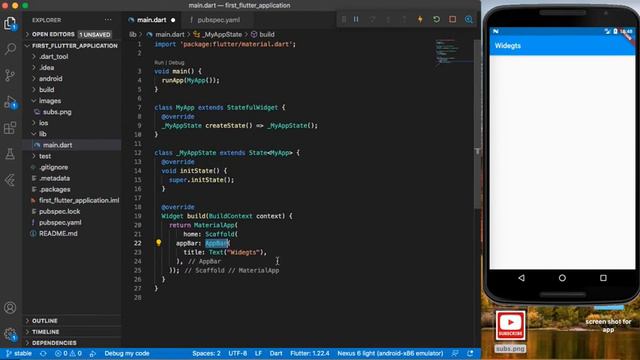Screen dimensions: 640x360
Task: Open the Flutter/Dart sidebar icon below flask
Action: [x=10, y=180]
